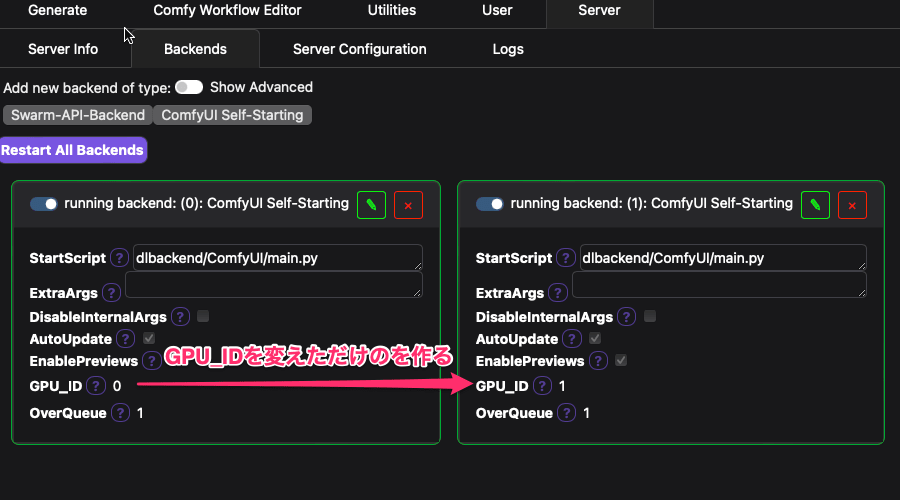Image resolution: width=900 pixels, height=500 pixels.
Task: Click OverQueue value in backend (0)
Action: tap(140, 413)
